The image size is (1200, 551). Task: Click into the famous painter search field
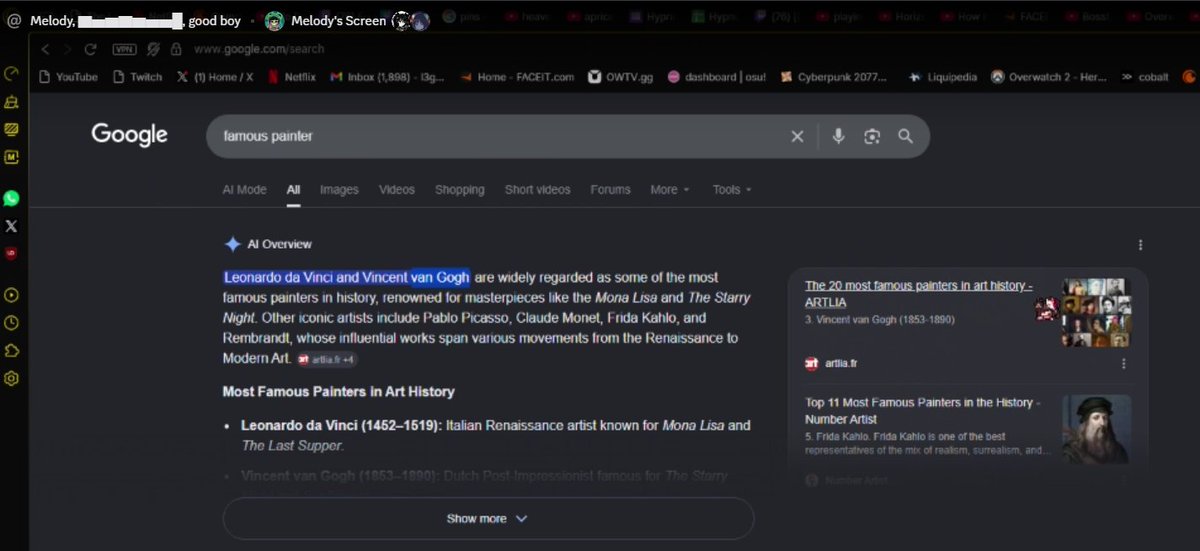500,136
